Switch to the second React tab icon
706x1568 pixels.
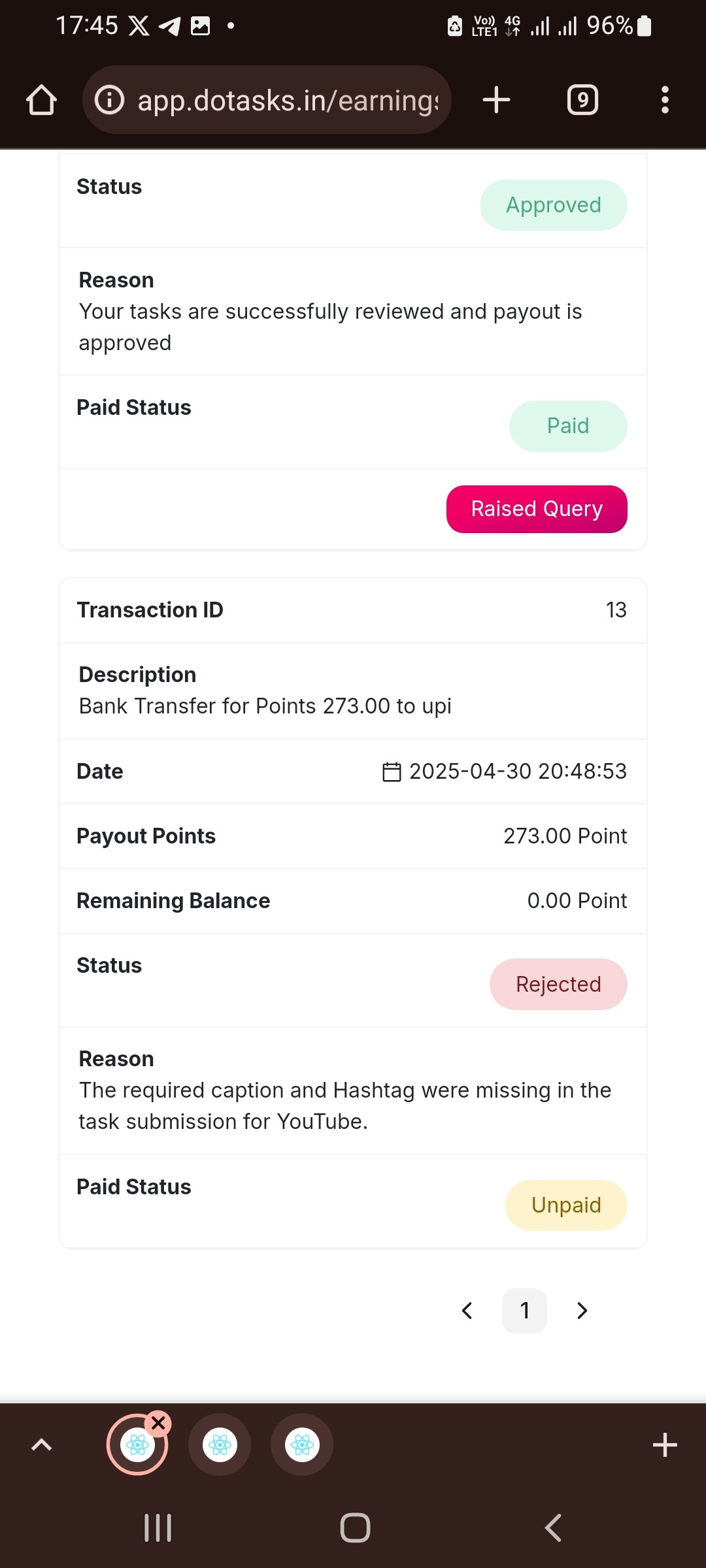click(220, 1445)
